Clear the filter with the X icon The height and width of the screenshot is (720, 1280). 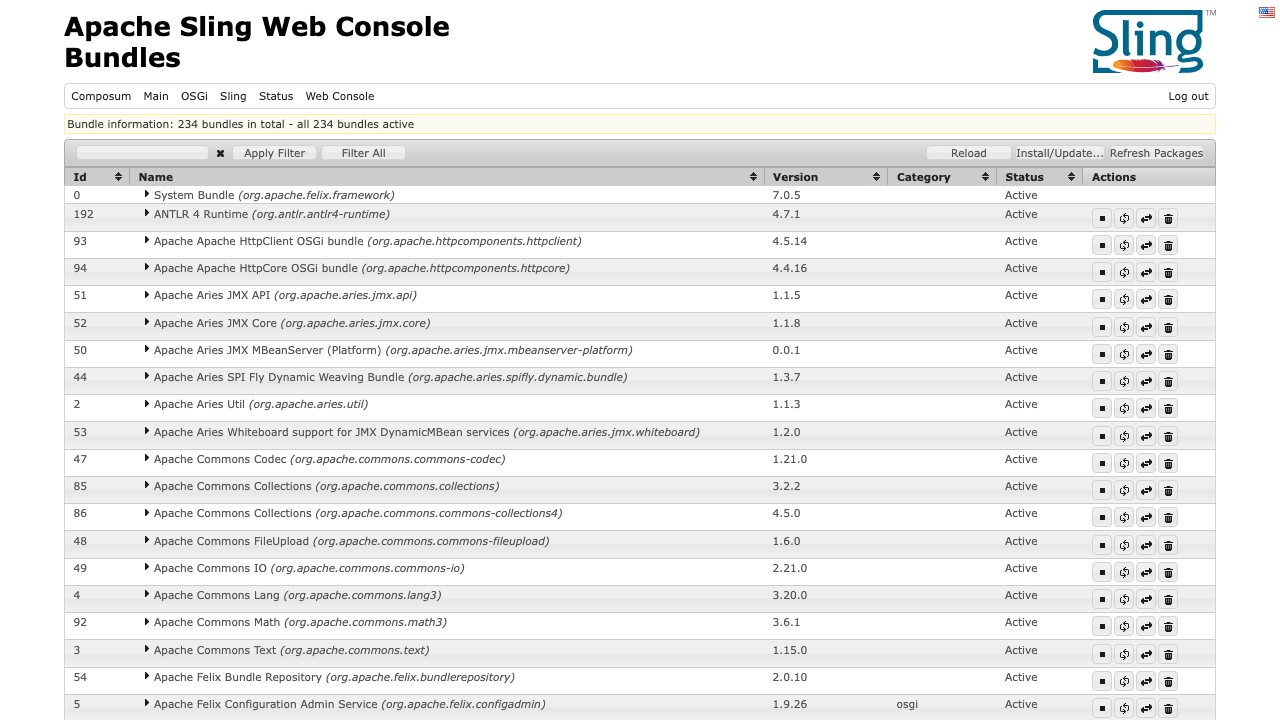[x=220, y=153]
